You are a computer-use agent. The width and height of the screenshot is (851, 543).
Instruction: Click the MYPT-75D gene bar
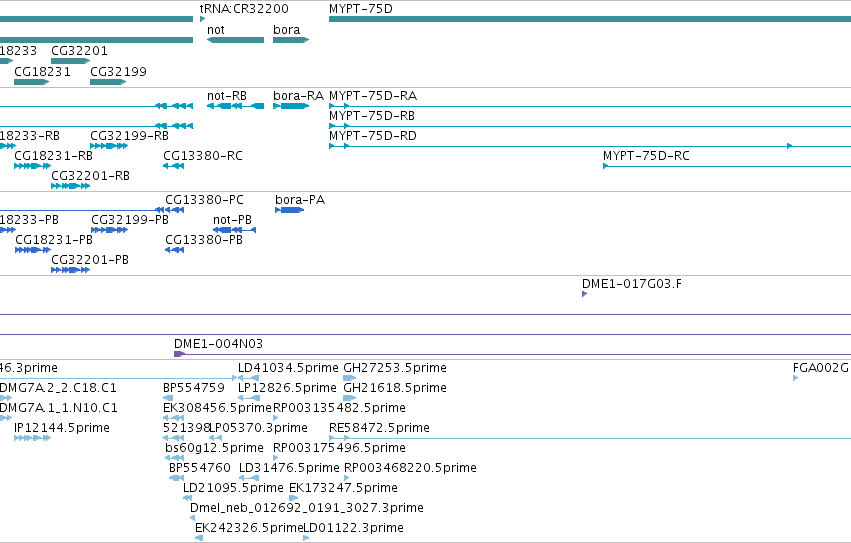pyautogui.click(x=590, y=19)
